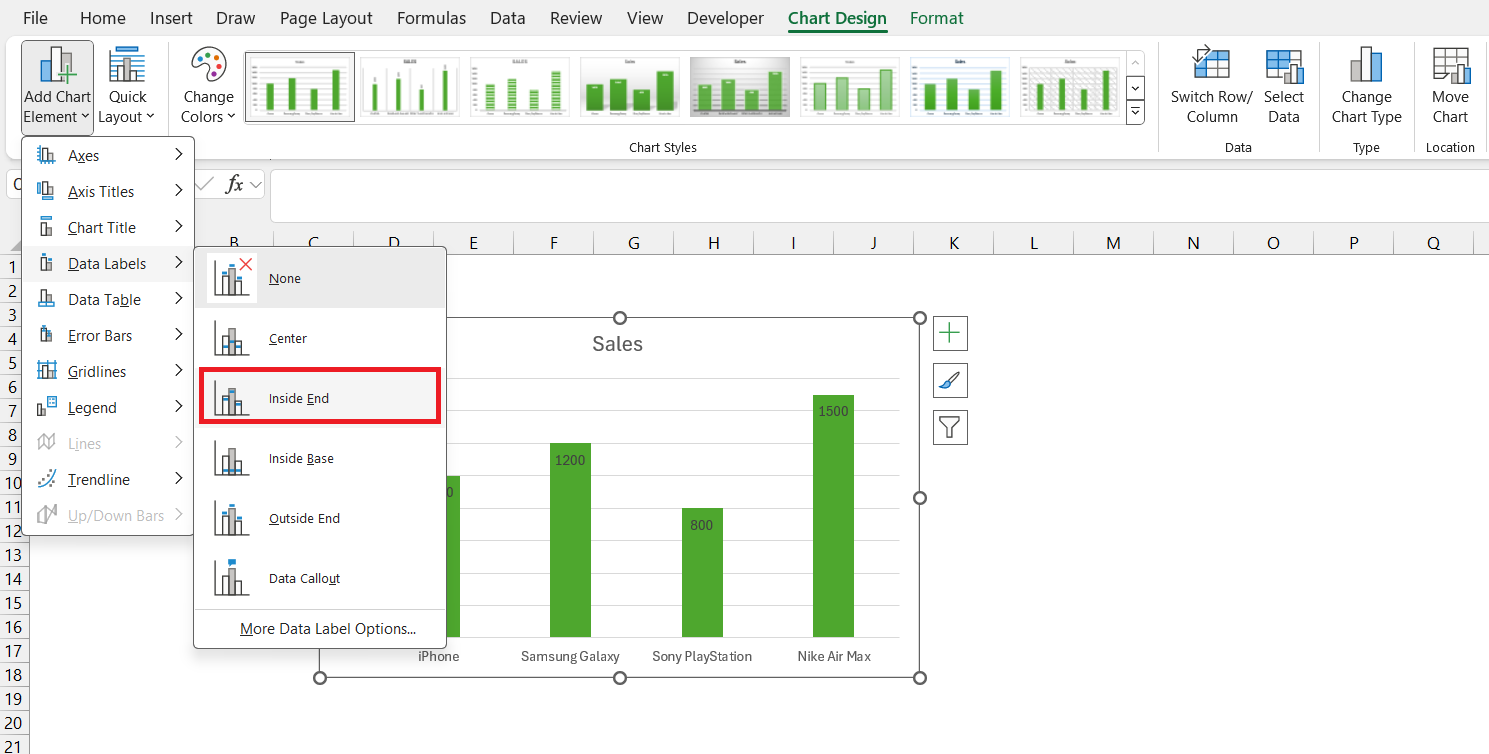Click the Trendline icon in the menu

(x=46, y=479)
